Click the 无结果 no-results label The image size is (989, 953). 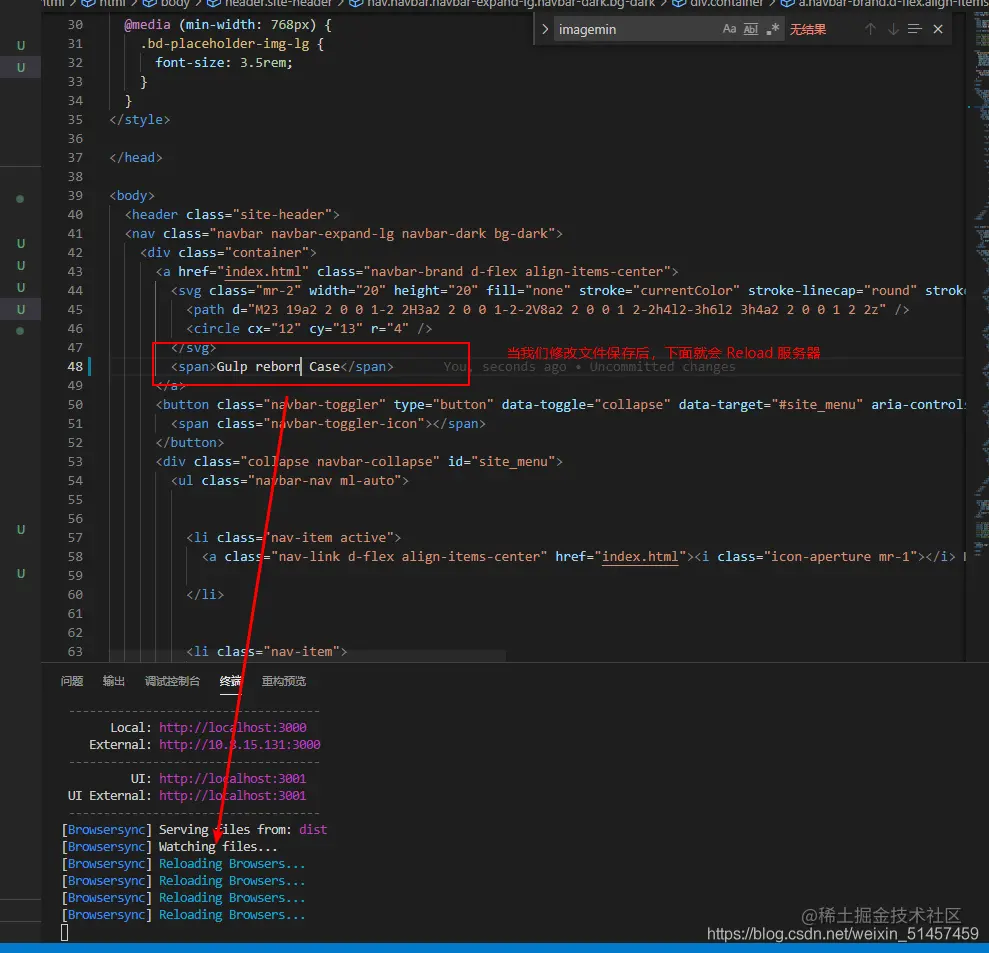click(x=808, y=30)
